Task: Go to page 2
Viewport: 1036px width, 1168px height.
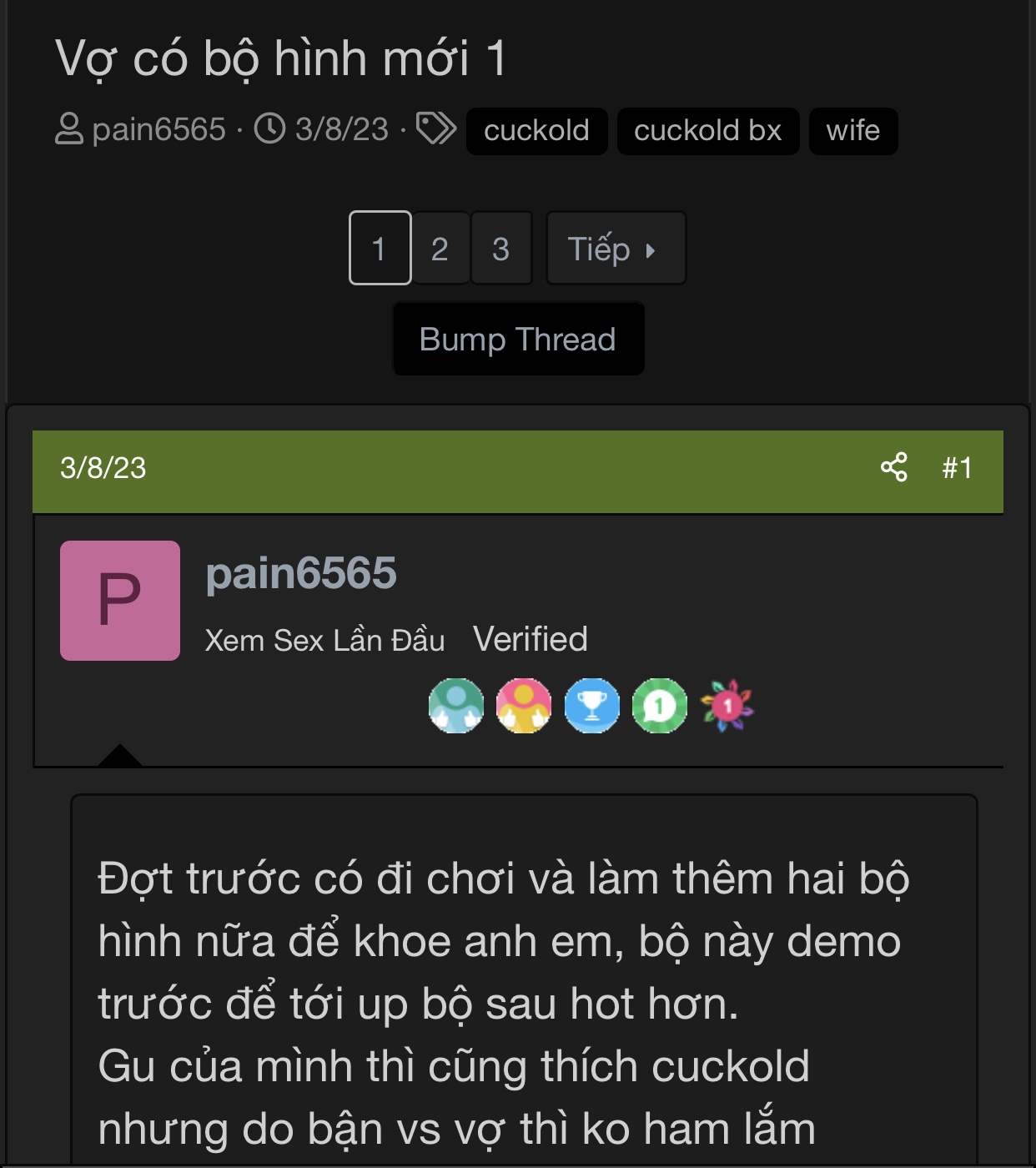Action: (440, 248)
